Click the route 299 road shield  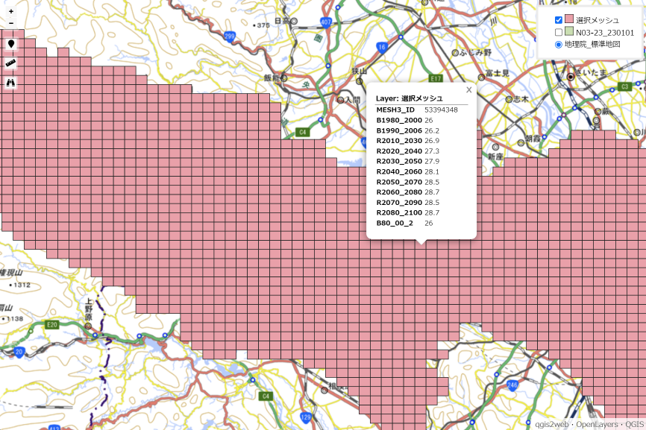[229, 36]
